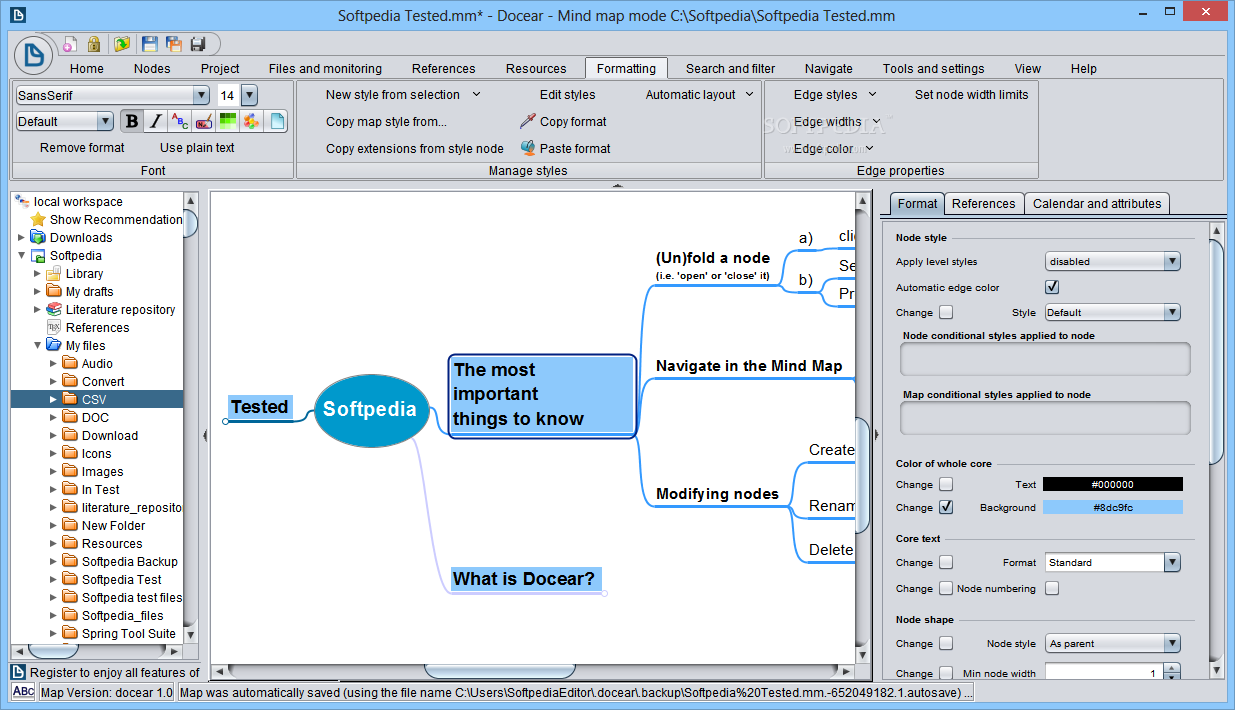Viewport: 1235px width, 710px height.
Task: Open the Home ribbon tab
Action: pos(87,68)
